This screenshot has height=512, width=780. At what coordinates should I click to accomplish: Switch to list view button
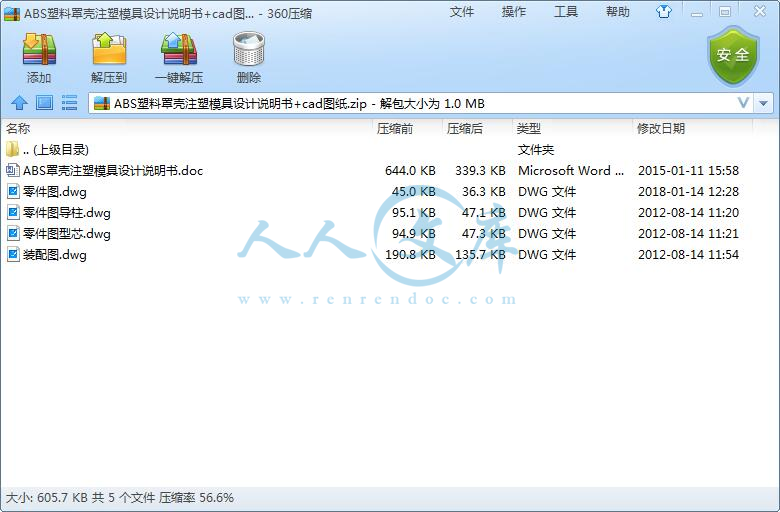click(69, 103)
